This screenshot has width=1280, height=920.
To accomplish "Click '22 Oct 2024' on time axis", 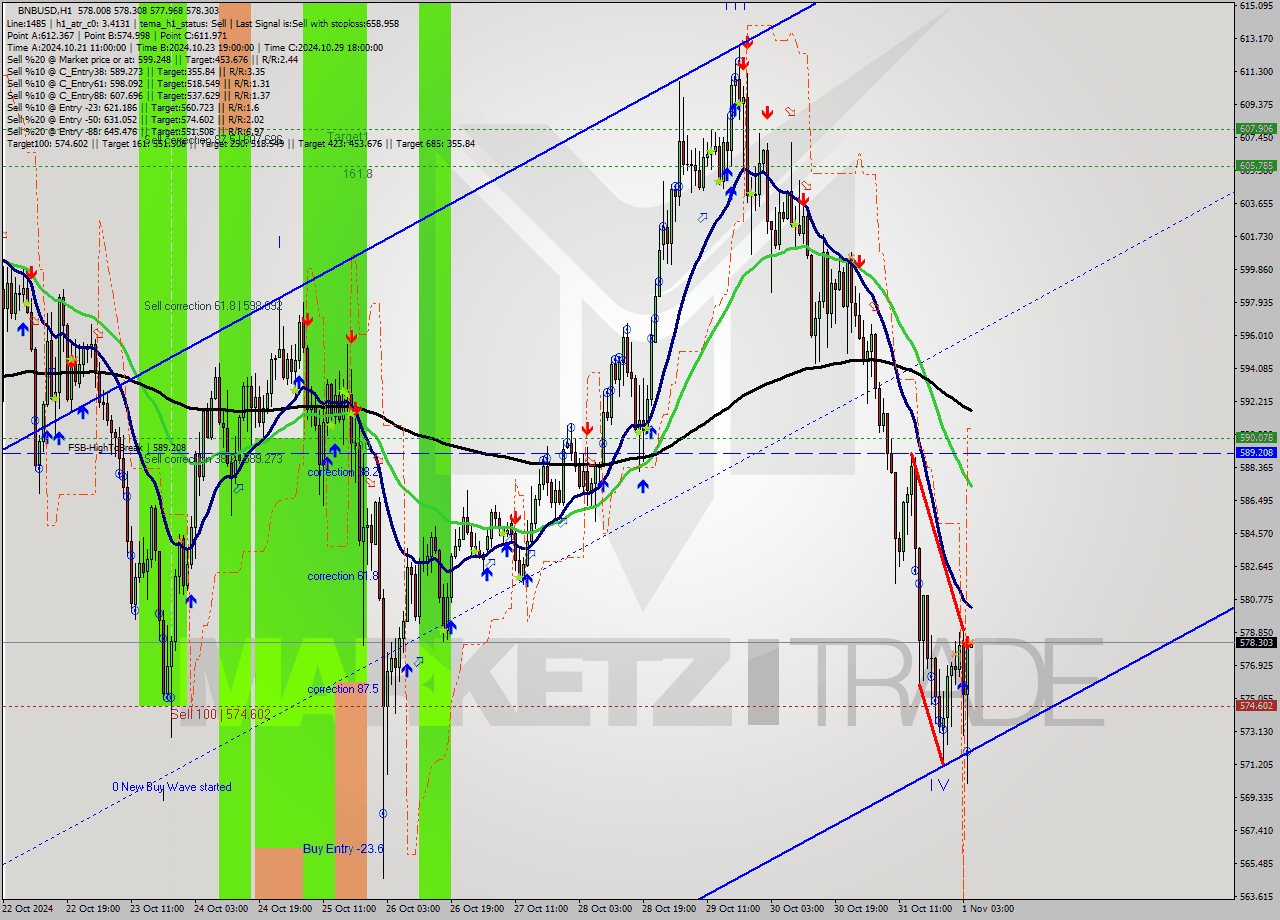I will (x=28, y=909).
